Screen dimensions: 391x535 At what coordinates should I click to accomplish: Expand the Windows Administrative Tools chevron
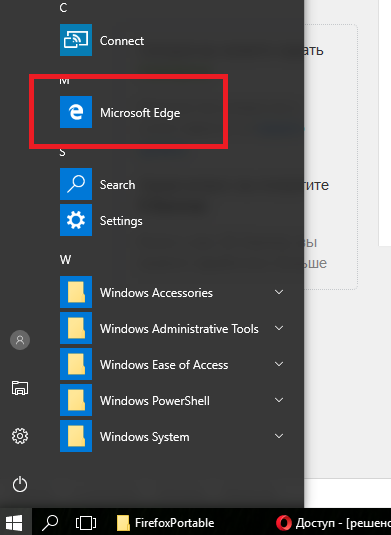[x=279, y=328]
